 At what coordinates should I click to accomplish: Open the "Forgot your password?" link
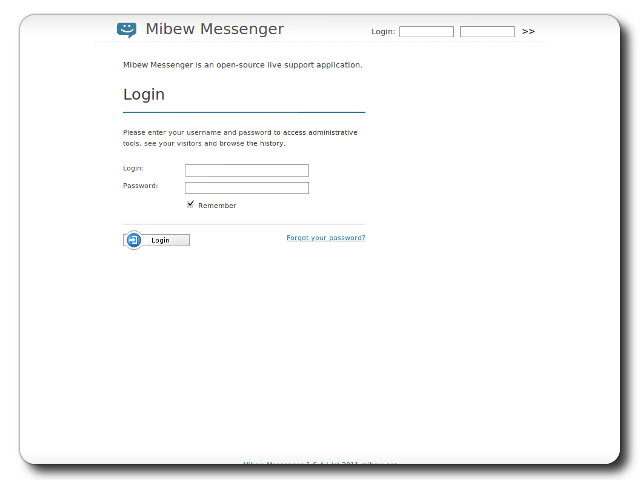point(325,238)
